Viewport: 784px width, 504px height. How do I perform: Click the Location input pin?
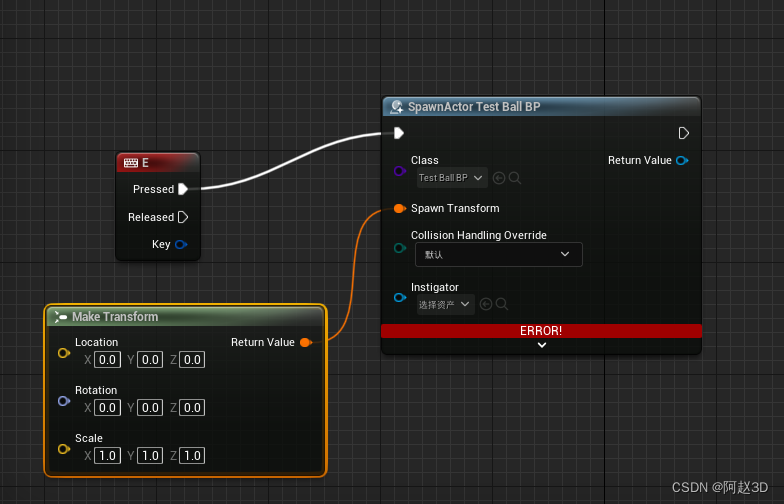(x=64, y=353)
